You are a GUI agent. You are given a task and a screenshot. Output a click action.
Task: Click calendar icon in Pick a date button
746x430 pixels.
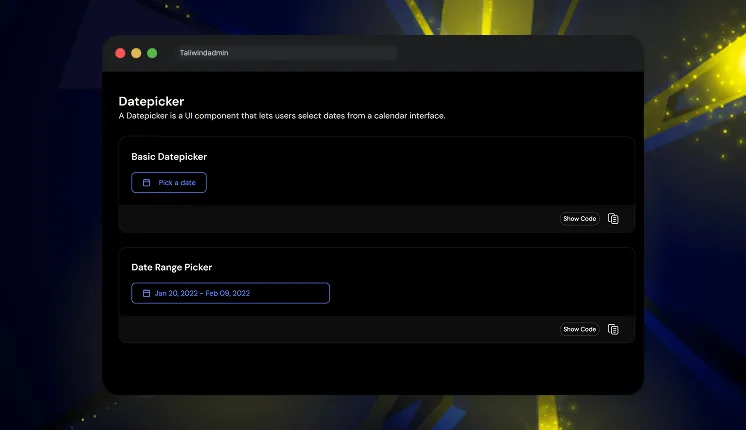(x=147, y=183)
